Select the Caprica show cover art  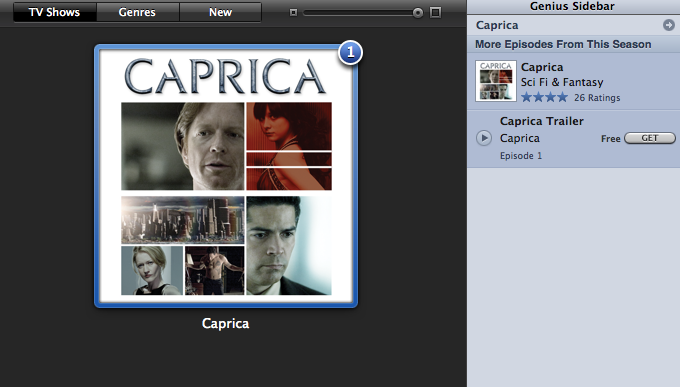(226, 176)
